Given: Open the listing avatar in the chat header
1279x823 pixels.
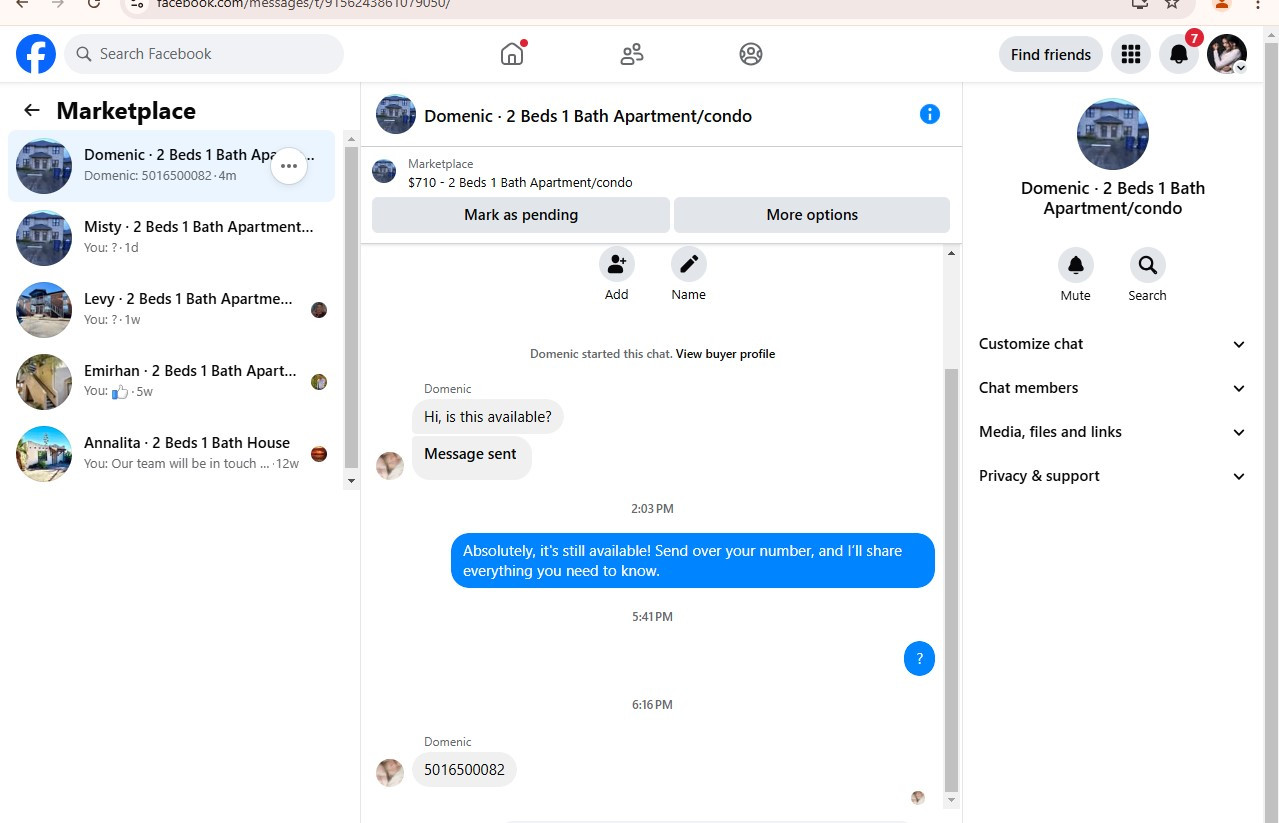Looking at the screenshot, I should (396, 114).
